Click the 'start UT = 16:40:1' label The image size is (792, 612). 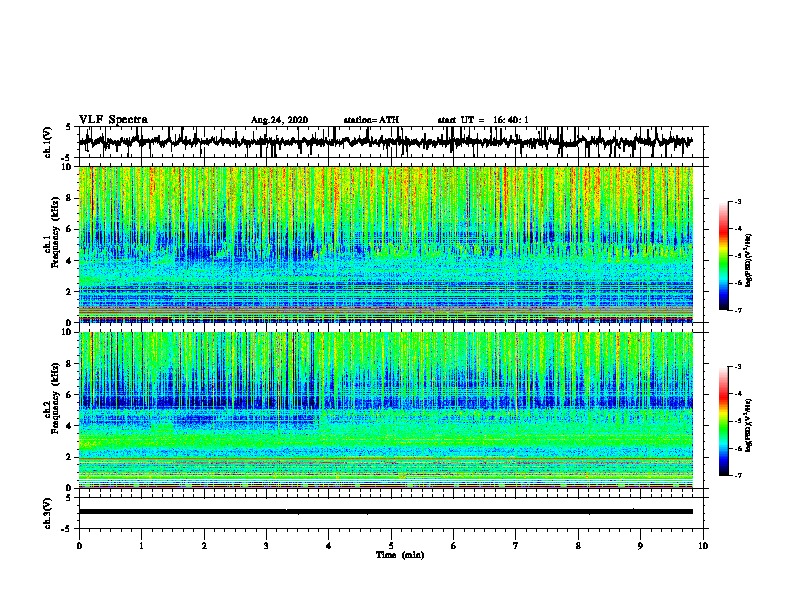(483, 120)
